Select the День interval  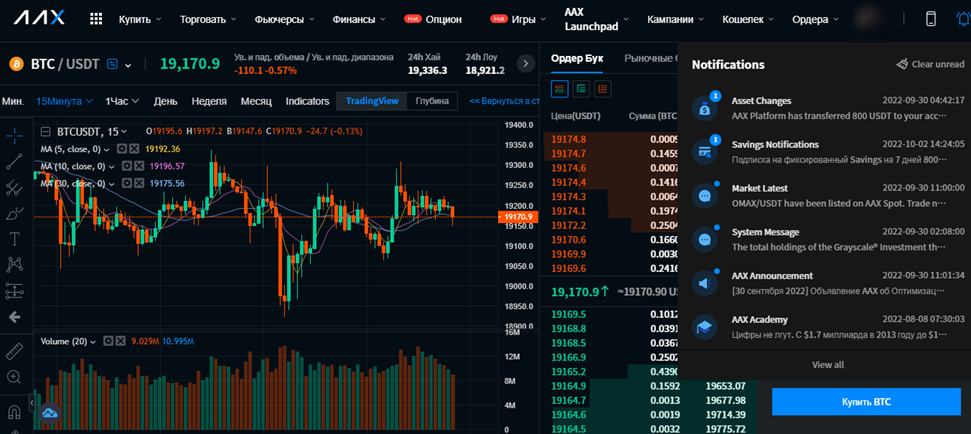pos(165,101)
